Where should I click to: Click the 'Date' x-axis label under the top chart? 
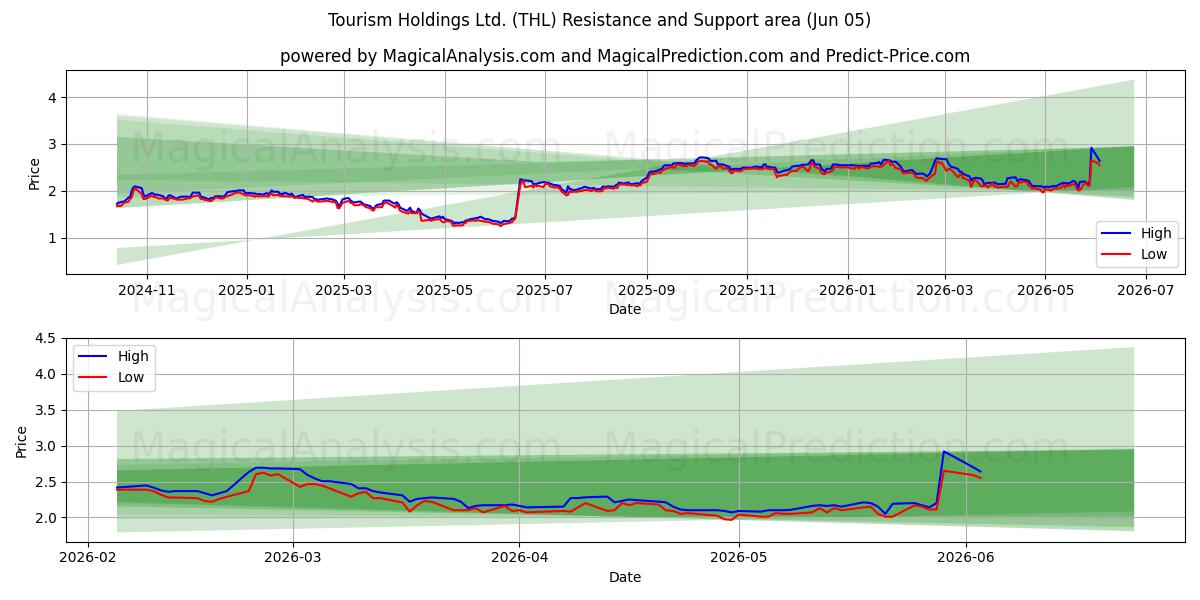(625, 310)
